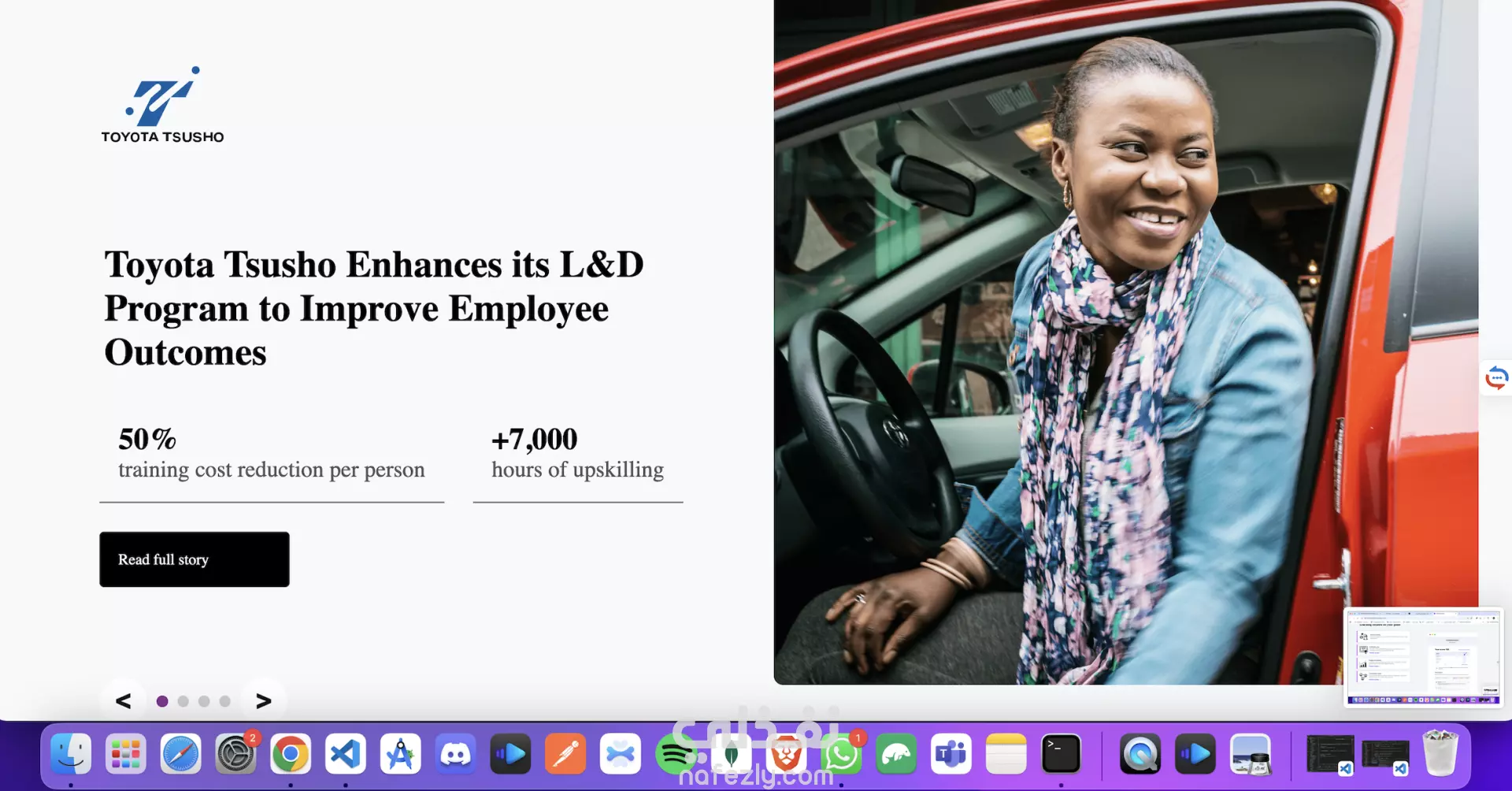Open QuickTime Player from the dock
Image resolution: width=1512 pixels, height=791 pixels.
click(x=1140, y=755)
